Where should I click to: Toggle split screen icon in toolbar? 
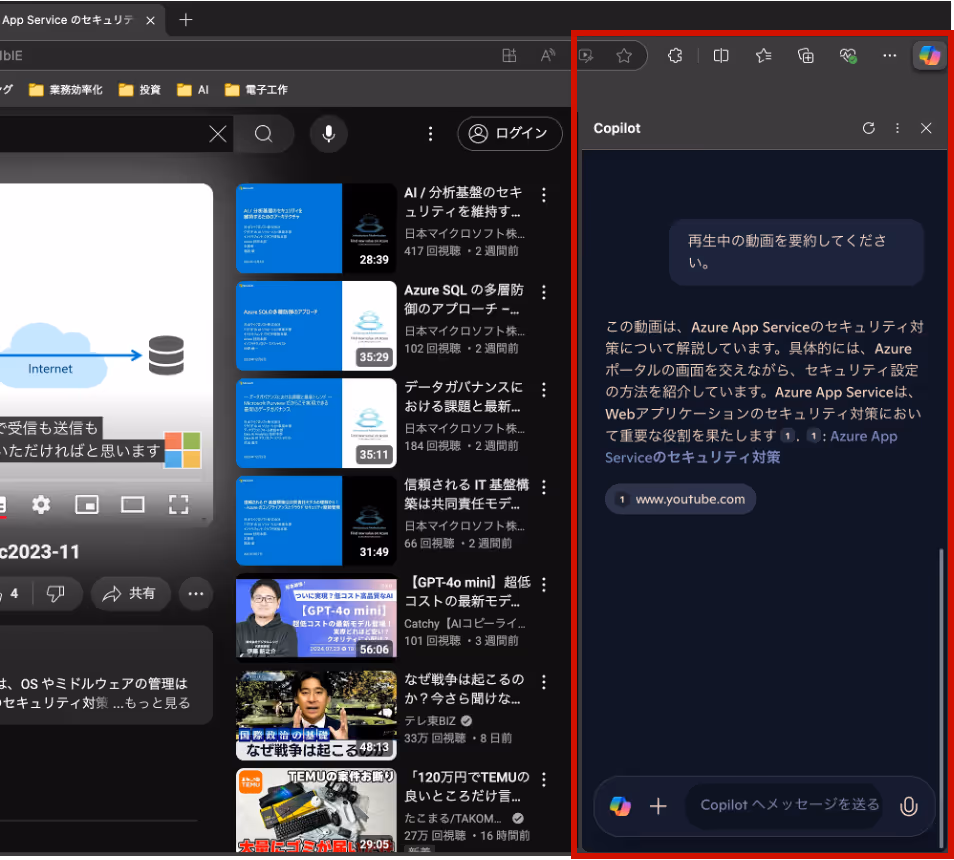(721, 56)
